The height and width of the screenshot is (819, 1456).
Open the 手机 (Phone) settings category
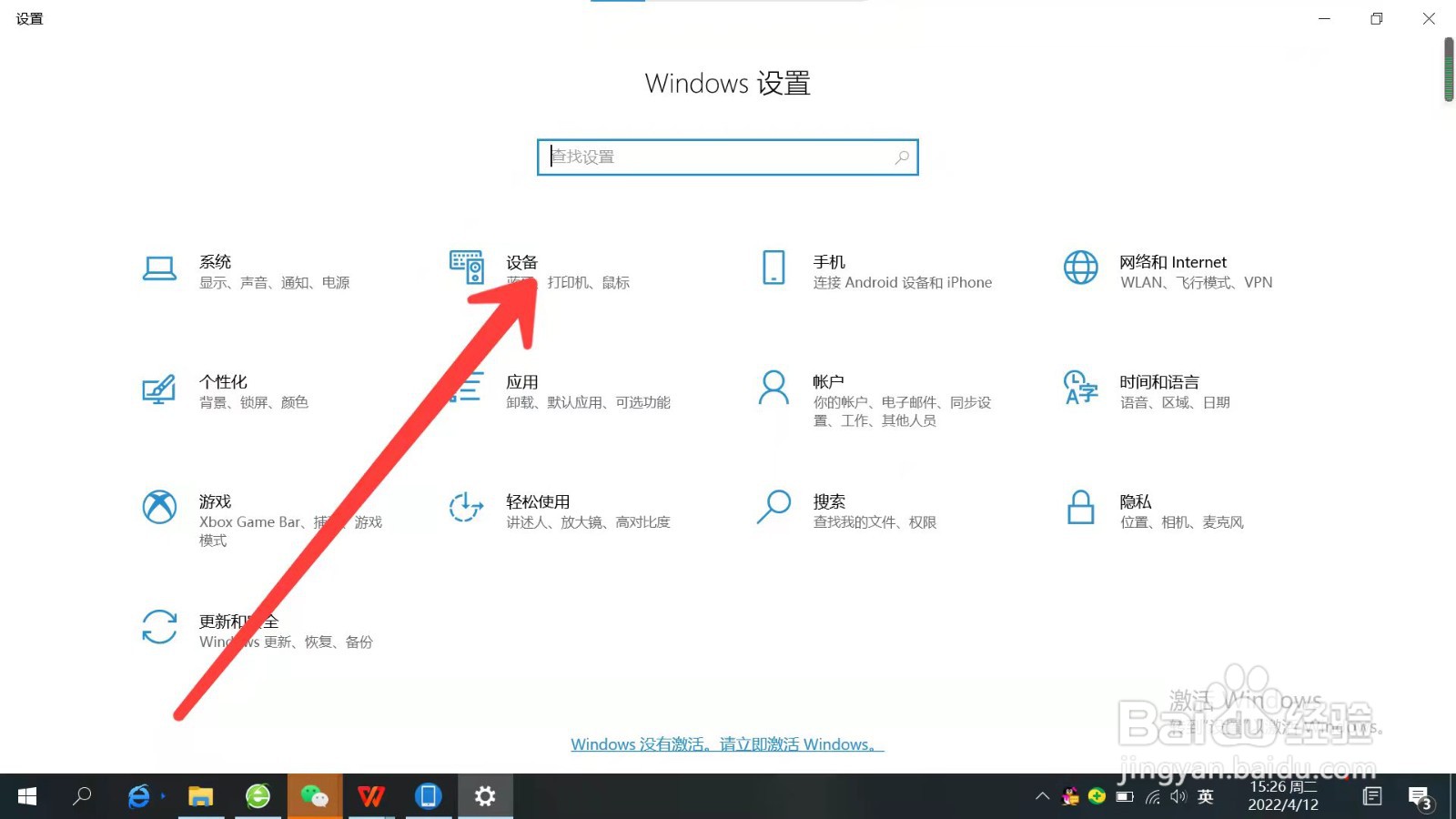[875, 271]
